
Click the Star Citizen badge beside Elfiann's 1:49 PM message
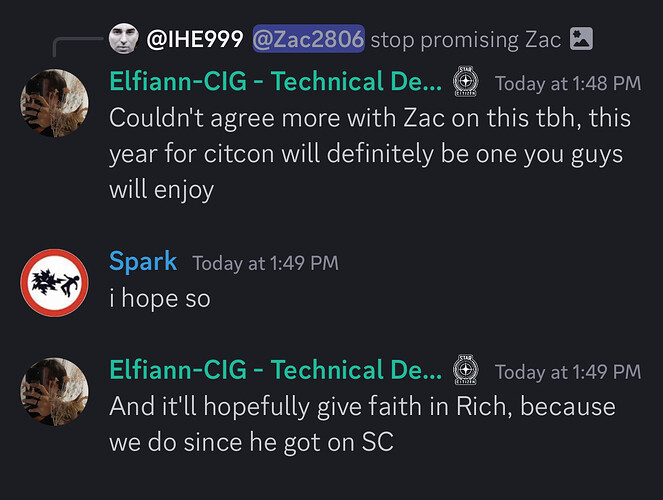466,369
